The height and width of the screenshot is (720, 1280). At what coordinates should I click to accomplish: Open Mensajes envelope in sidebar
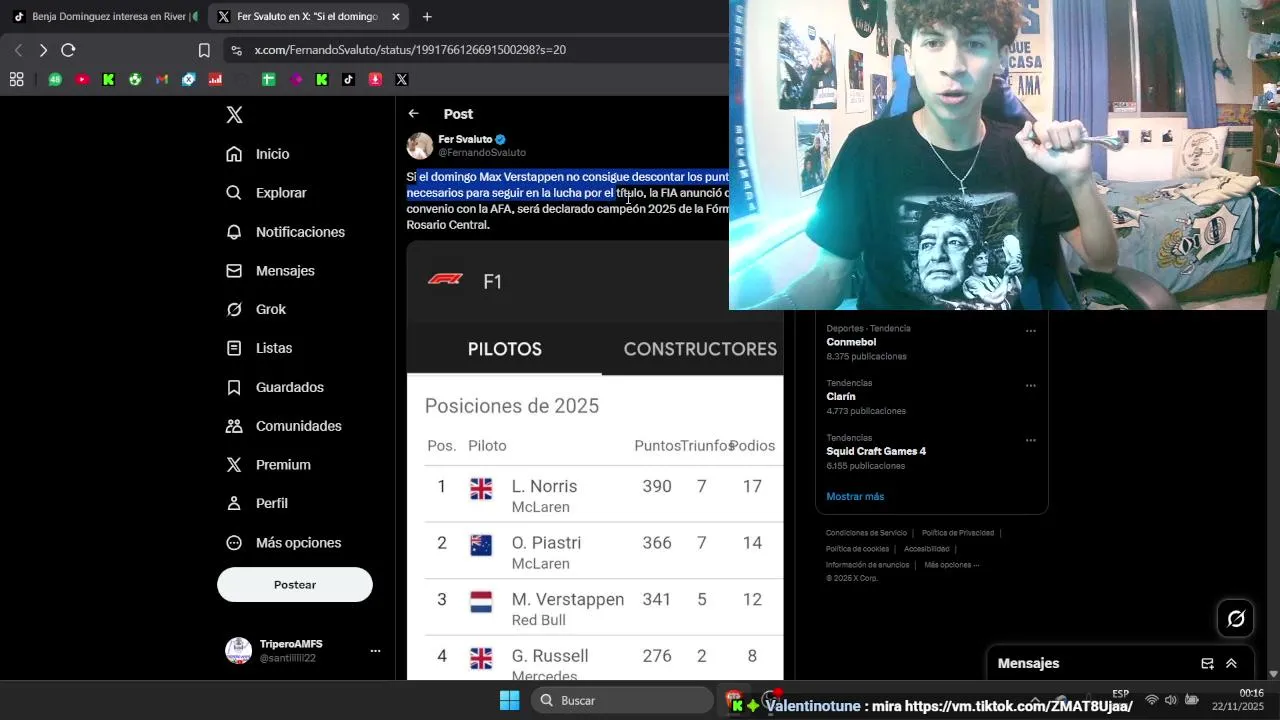click(270, 271)
